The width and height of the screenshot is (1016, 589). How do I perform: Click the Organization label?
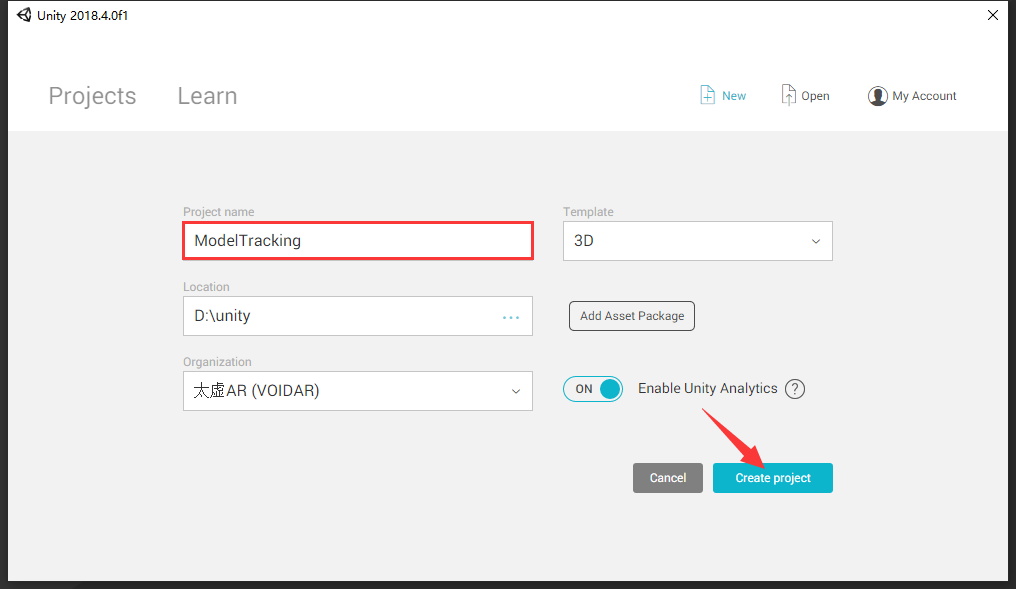point(217,362)
